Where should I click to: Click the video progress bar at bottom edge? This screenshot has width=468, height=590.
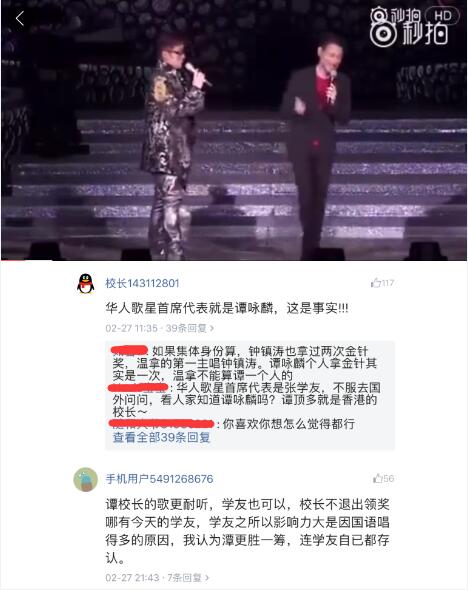pyautogui.click(x=234, y=260)
